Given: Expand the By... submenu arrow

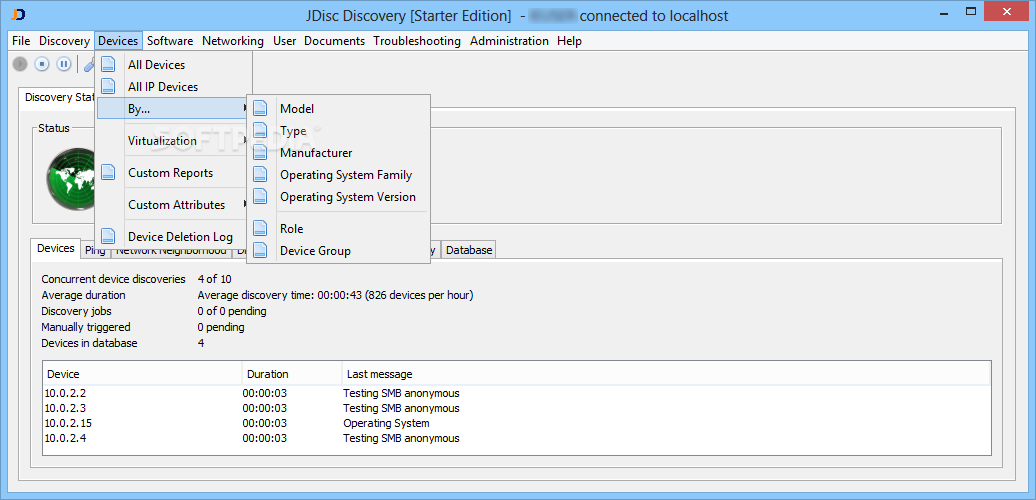Looking at the screenshot, I should [246, 108].
